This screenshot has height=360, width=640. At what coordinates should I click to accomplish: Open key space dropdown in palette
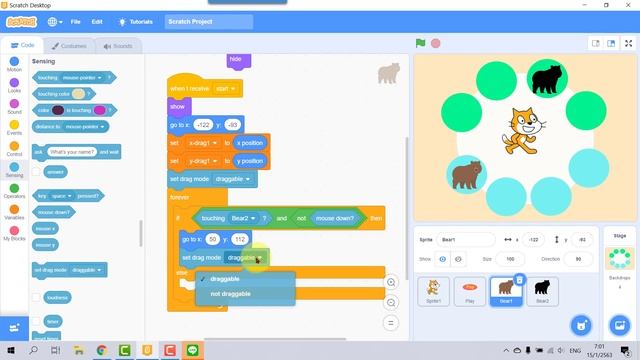pyautogui.click(x=61, y=196)
